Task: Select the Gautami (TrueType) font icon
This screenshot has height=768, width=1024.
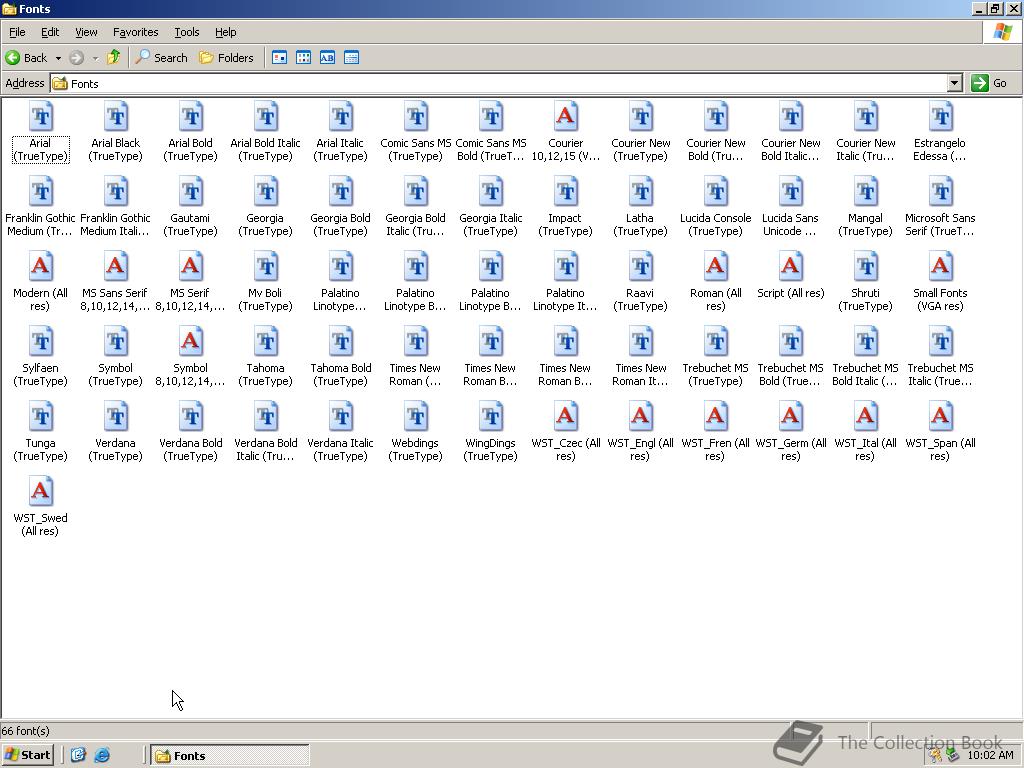Action: click(191, 191)
